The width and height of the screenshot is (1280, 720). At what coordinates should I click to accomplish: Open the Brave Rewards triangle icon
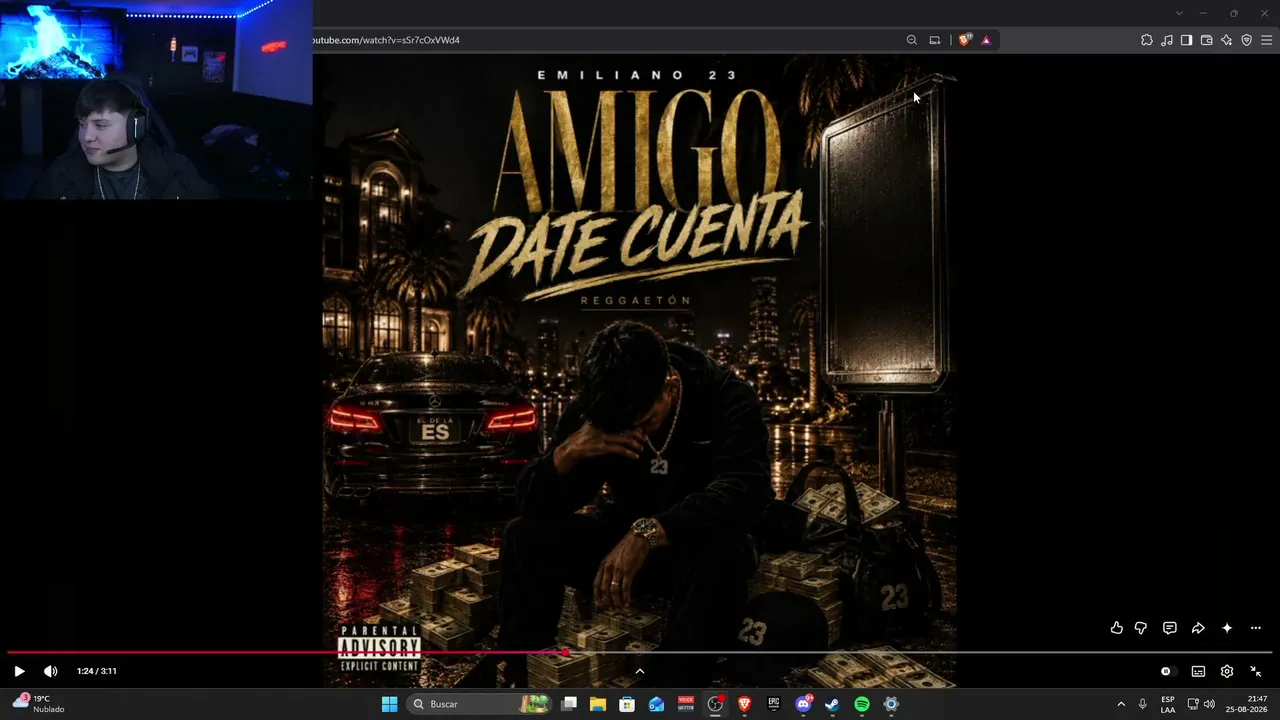coord(986,40)
